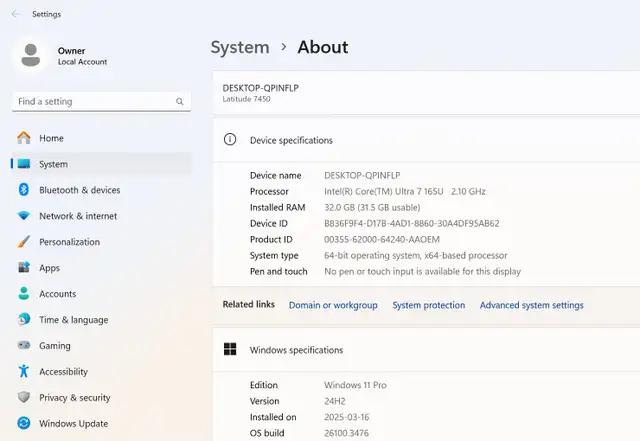Click the Installed on date 2025-03-16
Image resolution: width=640 pixels, height=441 pixels.
tap(347, 417)
